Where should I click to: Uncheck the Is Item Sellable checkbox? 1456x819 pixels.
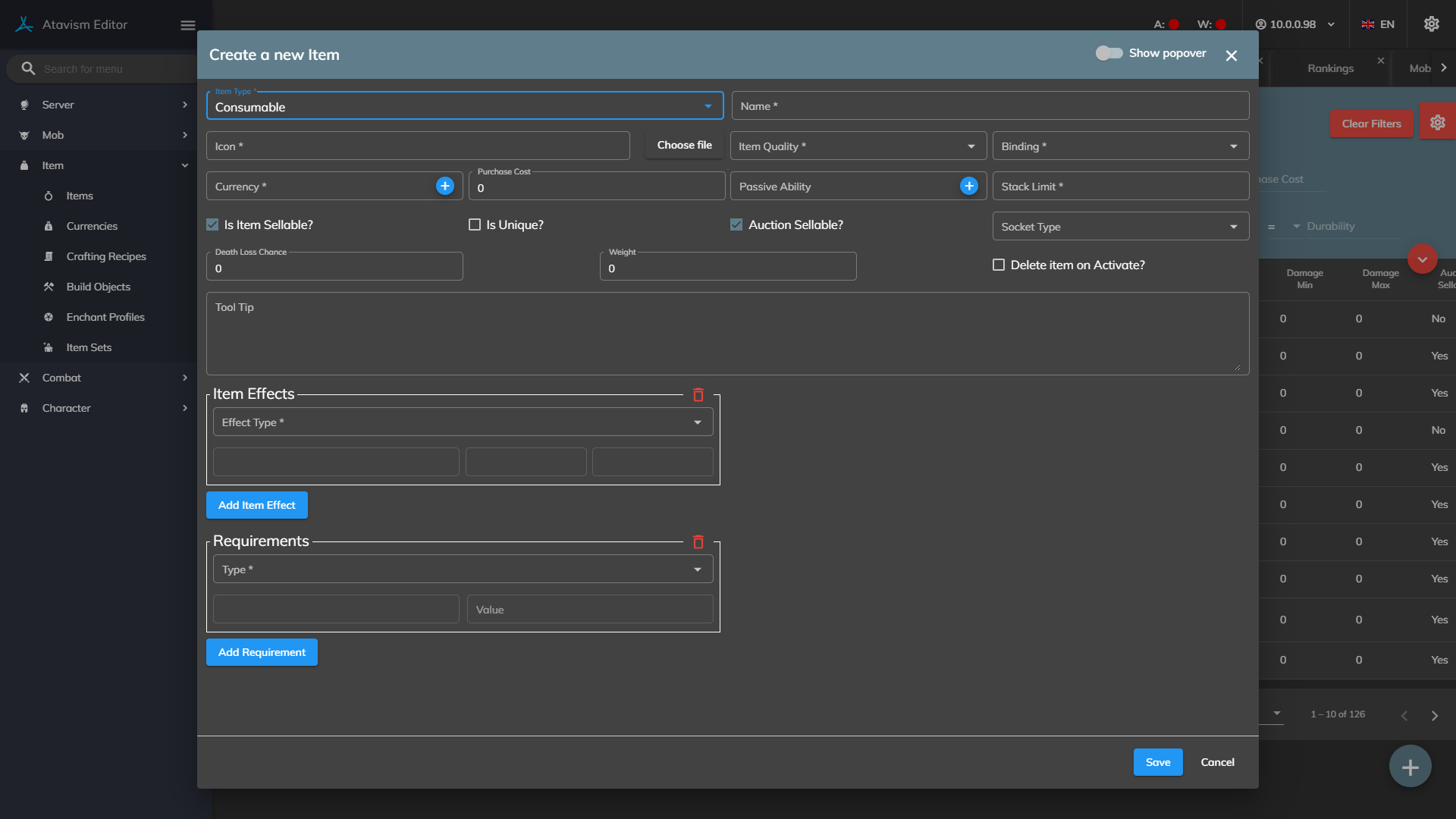pos(212,224)
